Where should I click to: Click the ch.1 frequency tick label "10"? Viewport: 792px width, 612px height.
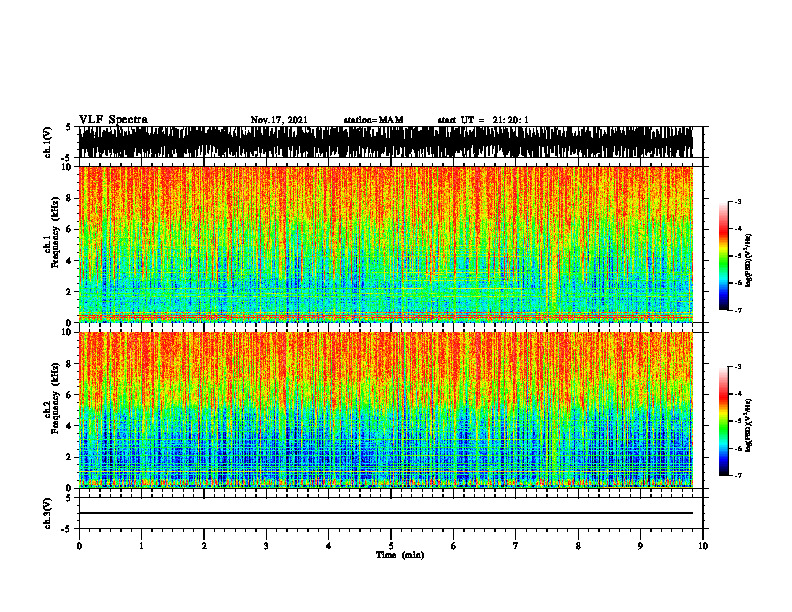click(68, 167)
